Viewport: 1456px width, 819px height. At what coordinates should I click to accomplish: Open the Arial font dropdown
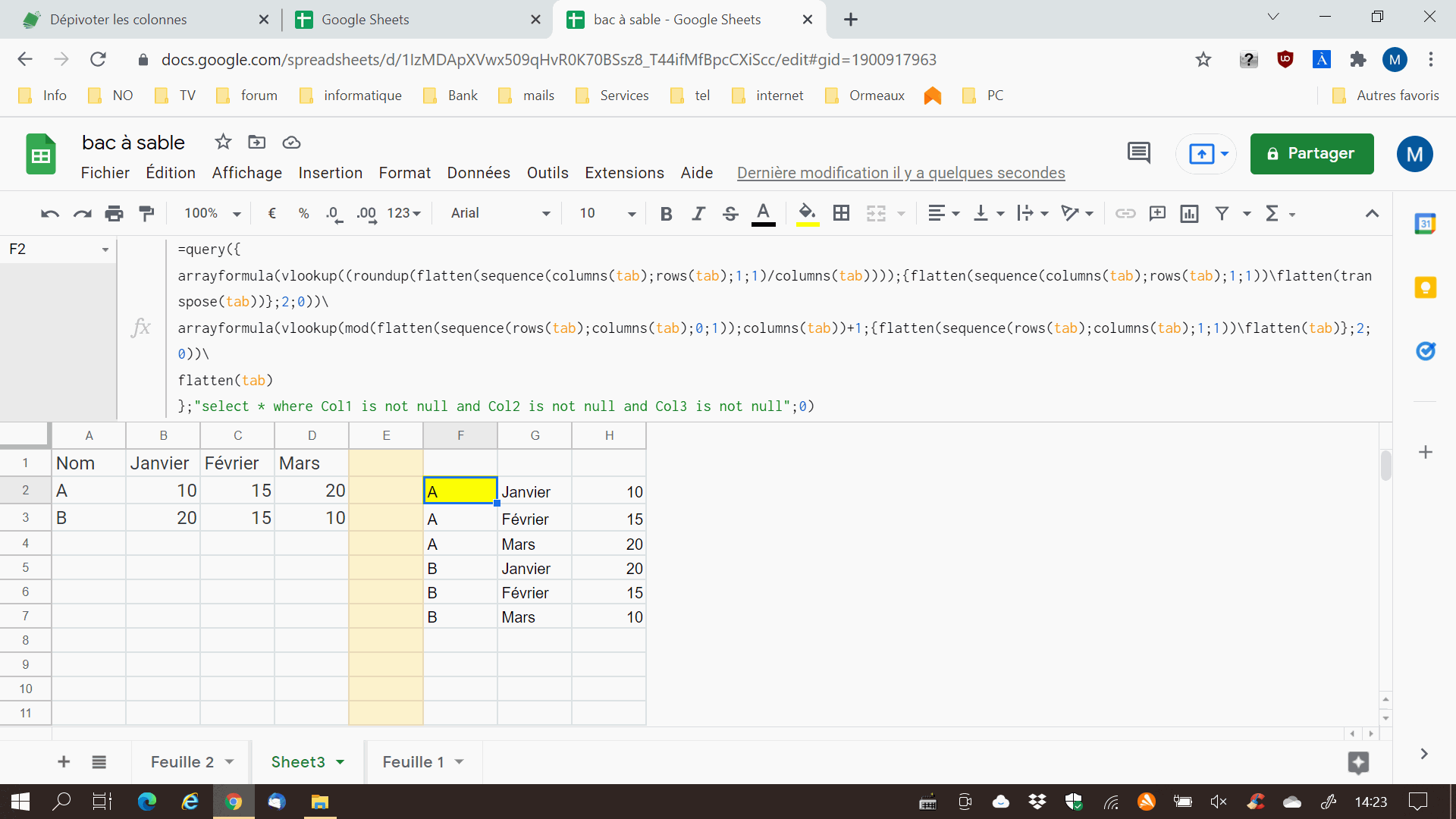point(500,214)
